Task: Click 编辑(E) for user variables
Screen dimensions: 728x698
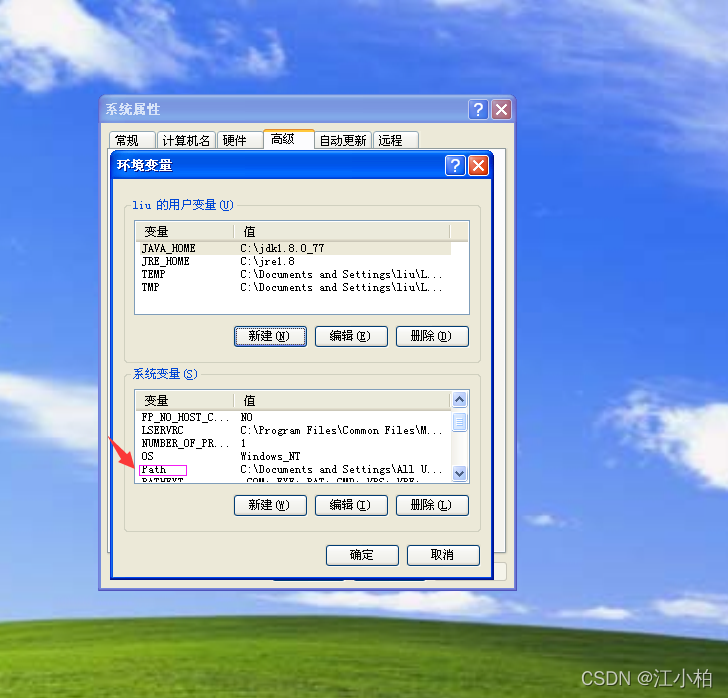Action: click(351, 336)
